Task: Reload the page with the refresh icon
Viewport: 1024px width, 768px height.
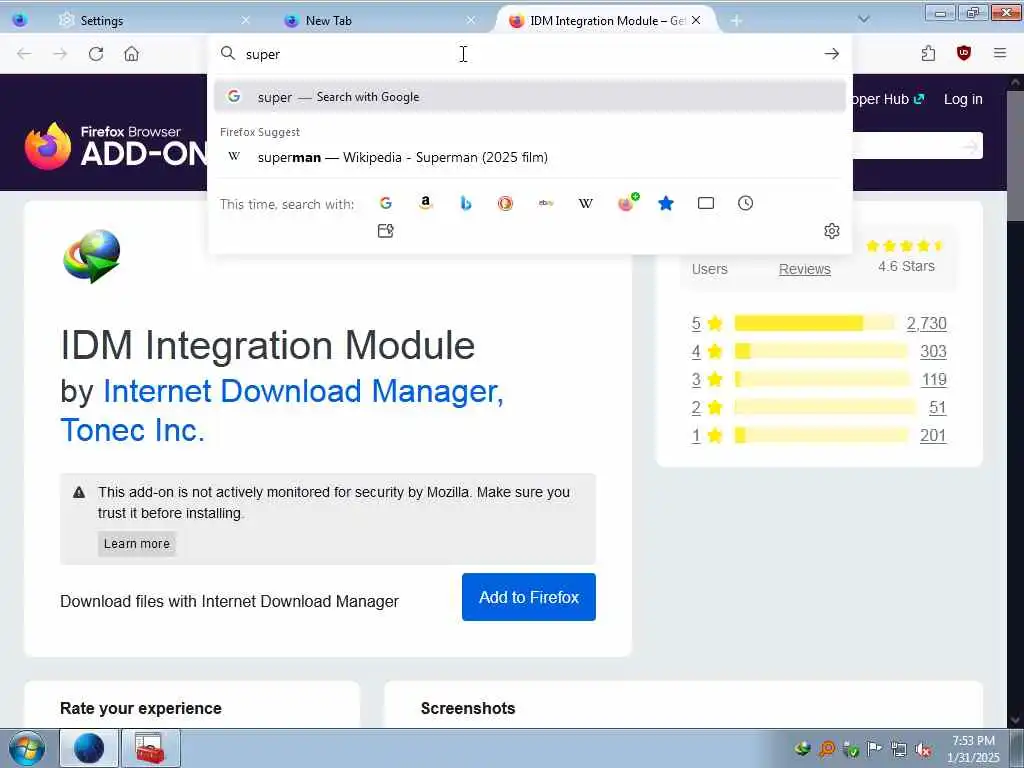Action: tap(96, 54)
